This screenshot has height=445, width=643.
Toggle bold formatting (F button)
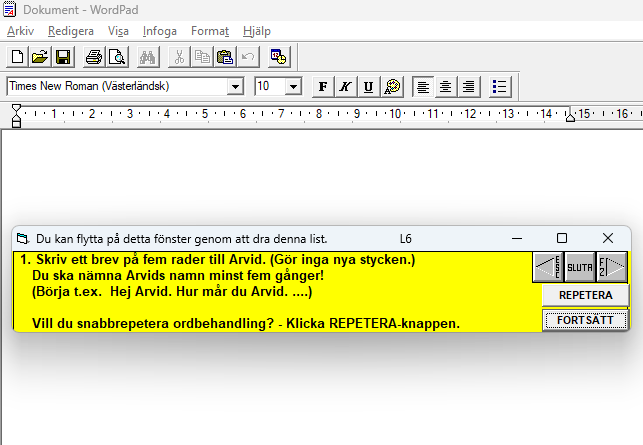coord(323,87)
